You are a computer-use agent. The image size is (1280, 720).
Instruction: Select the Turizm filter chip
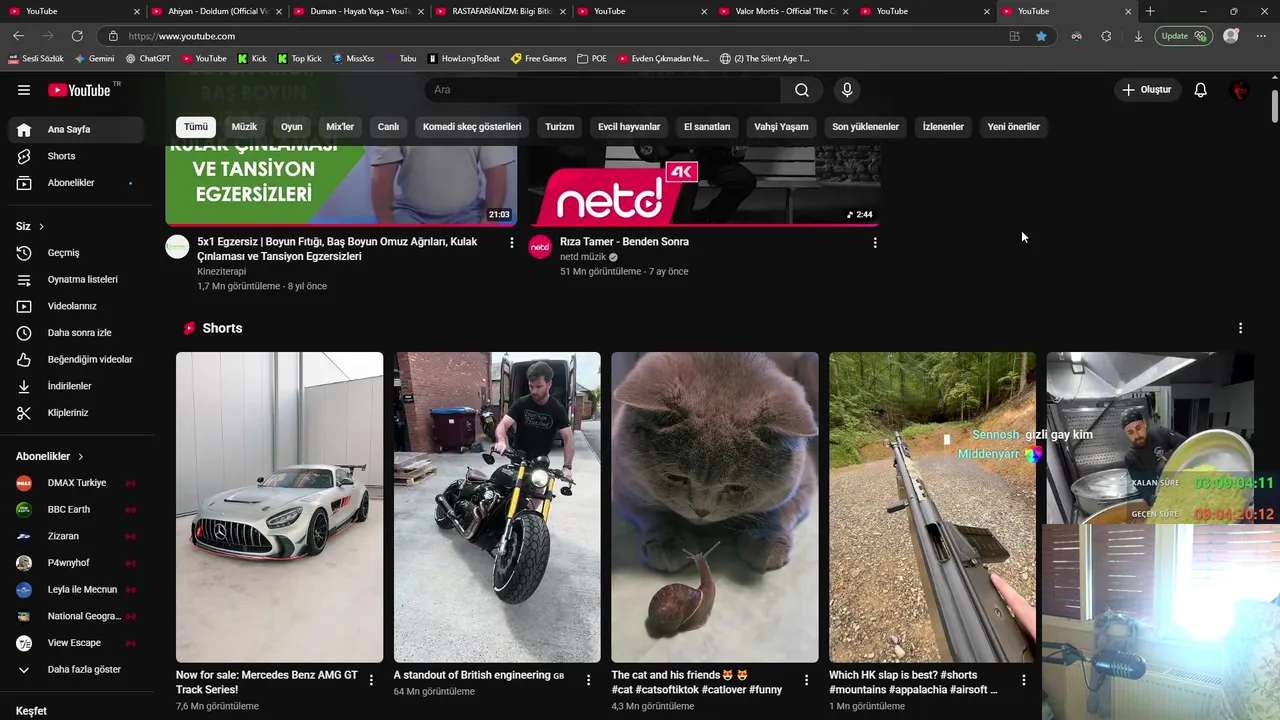tap(560, 127)
